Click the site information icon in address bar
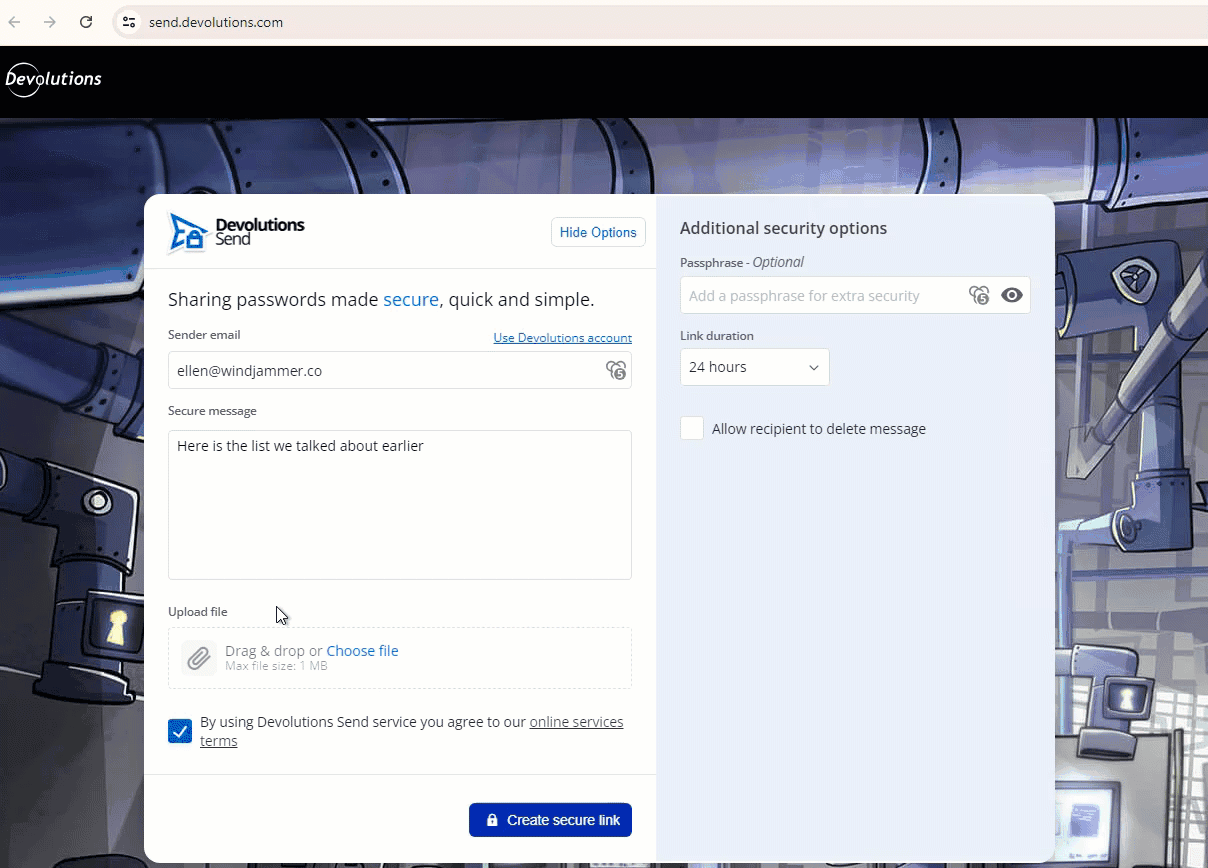This screenshot has width=1208, height=868. tap(128, 22)
